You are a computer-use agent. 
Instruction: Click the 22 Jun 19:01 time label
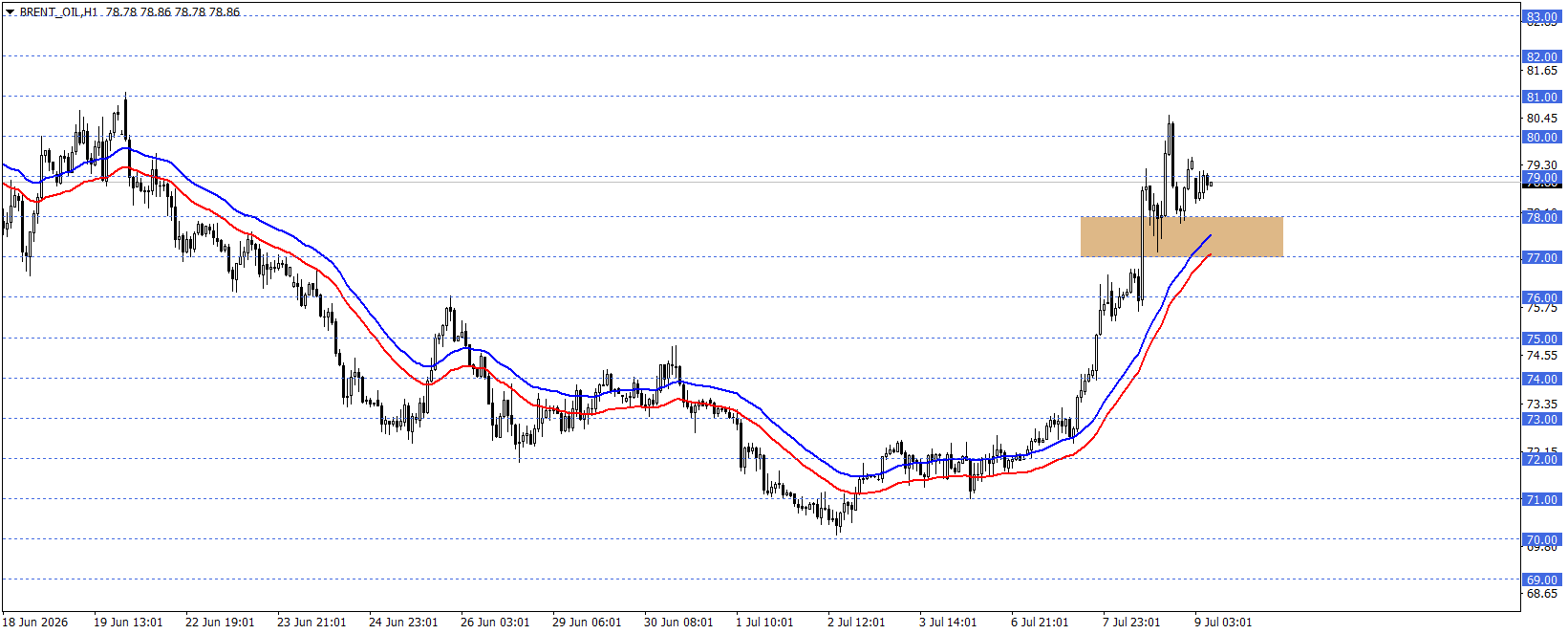220,622
